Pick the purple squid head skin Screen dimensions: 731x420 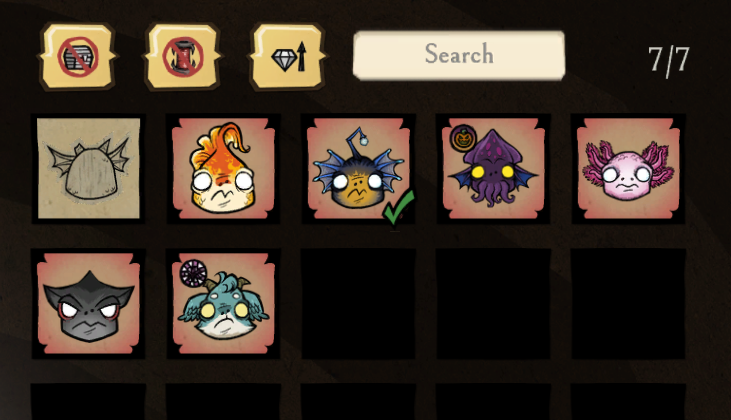(493, 168)
